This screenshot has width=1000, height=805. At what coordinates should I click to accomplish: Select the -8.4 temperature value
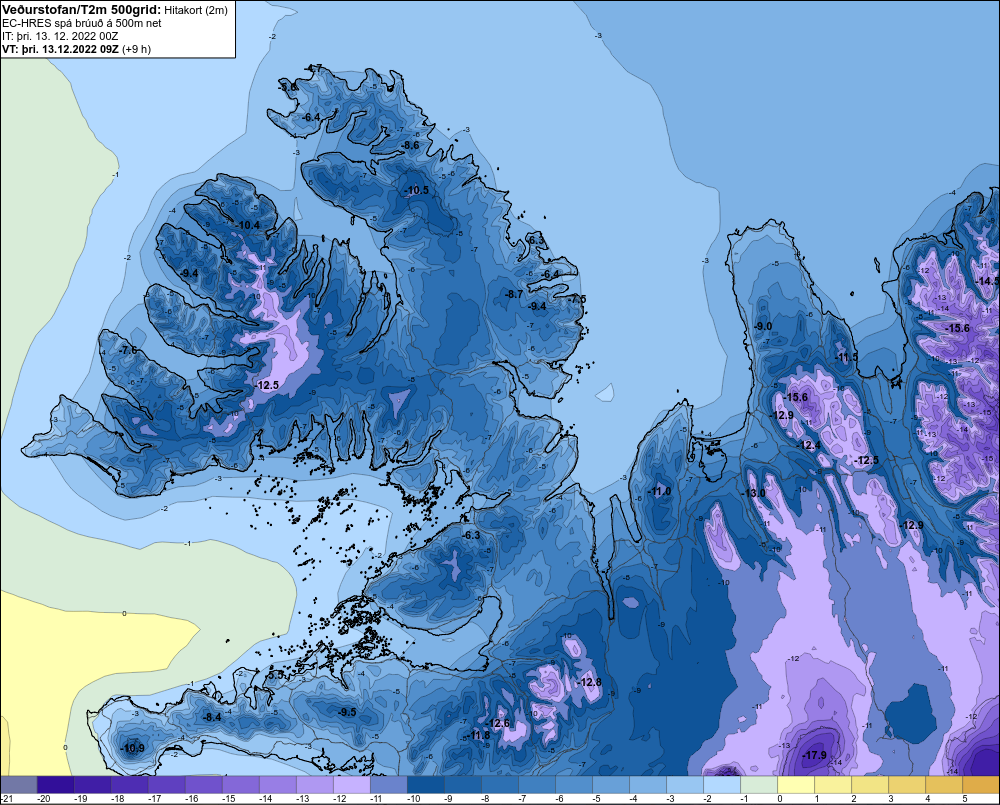pyautogui.click(x=212, y=717)
